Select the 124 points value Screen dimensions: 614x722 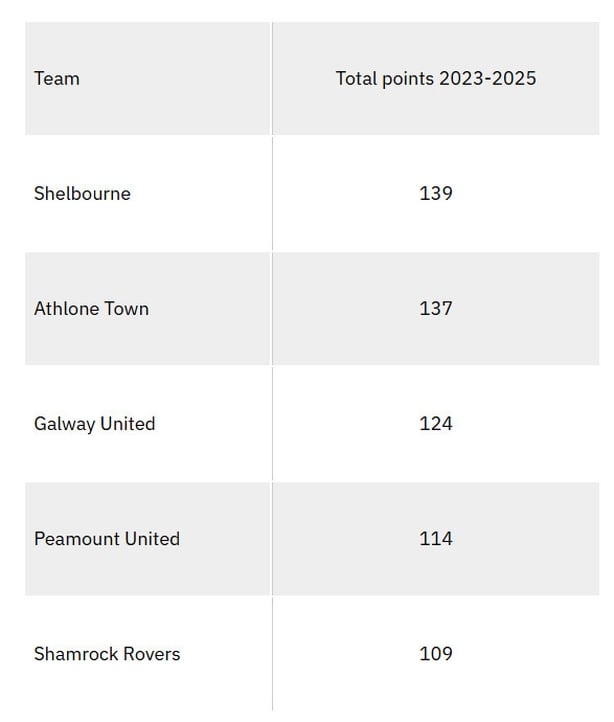point(436,423)
